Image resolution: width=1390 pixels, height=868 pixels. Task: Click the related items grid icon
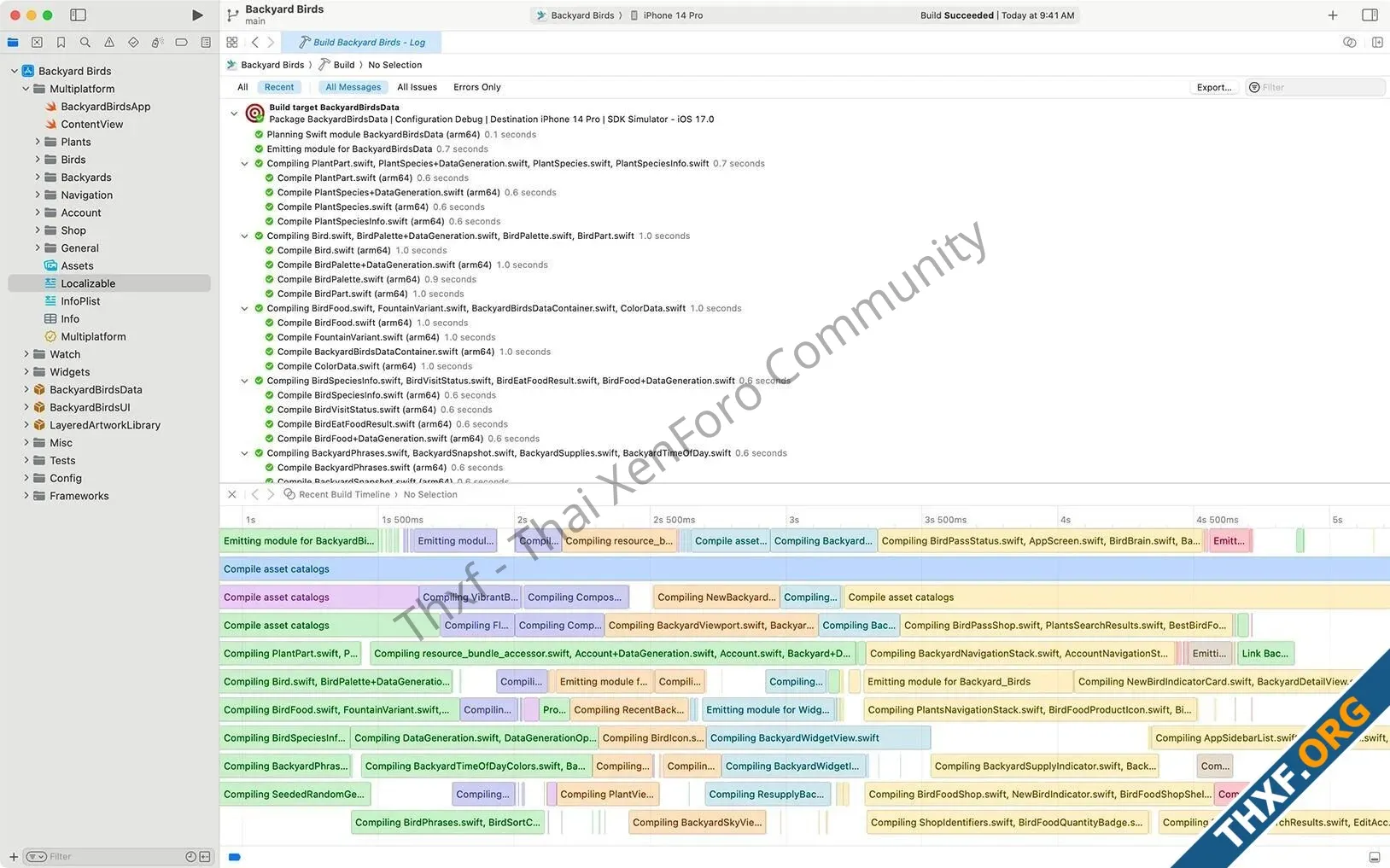pos(232,42)
